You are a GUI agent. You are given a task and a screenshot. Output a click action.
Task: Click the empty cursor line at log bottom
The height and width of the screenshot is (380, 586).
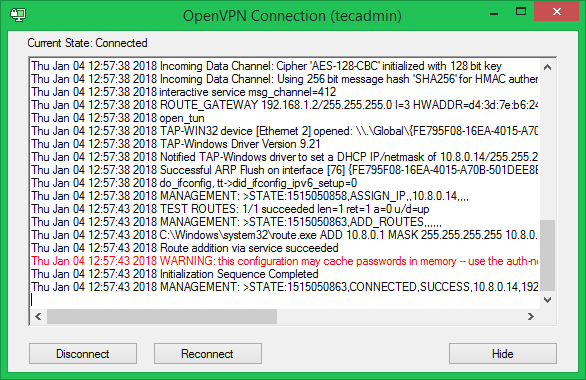tap(284, 300)
